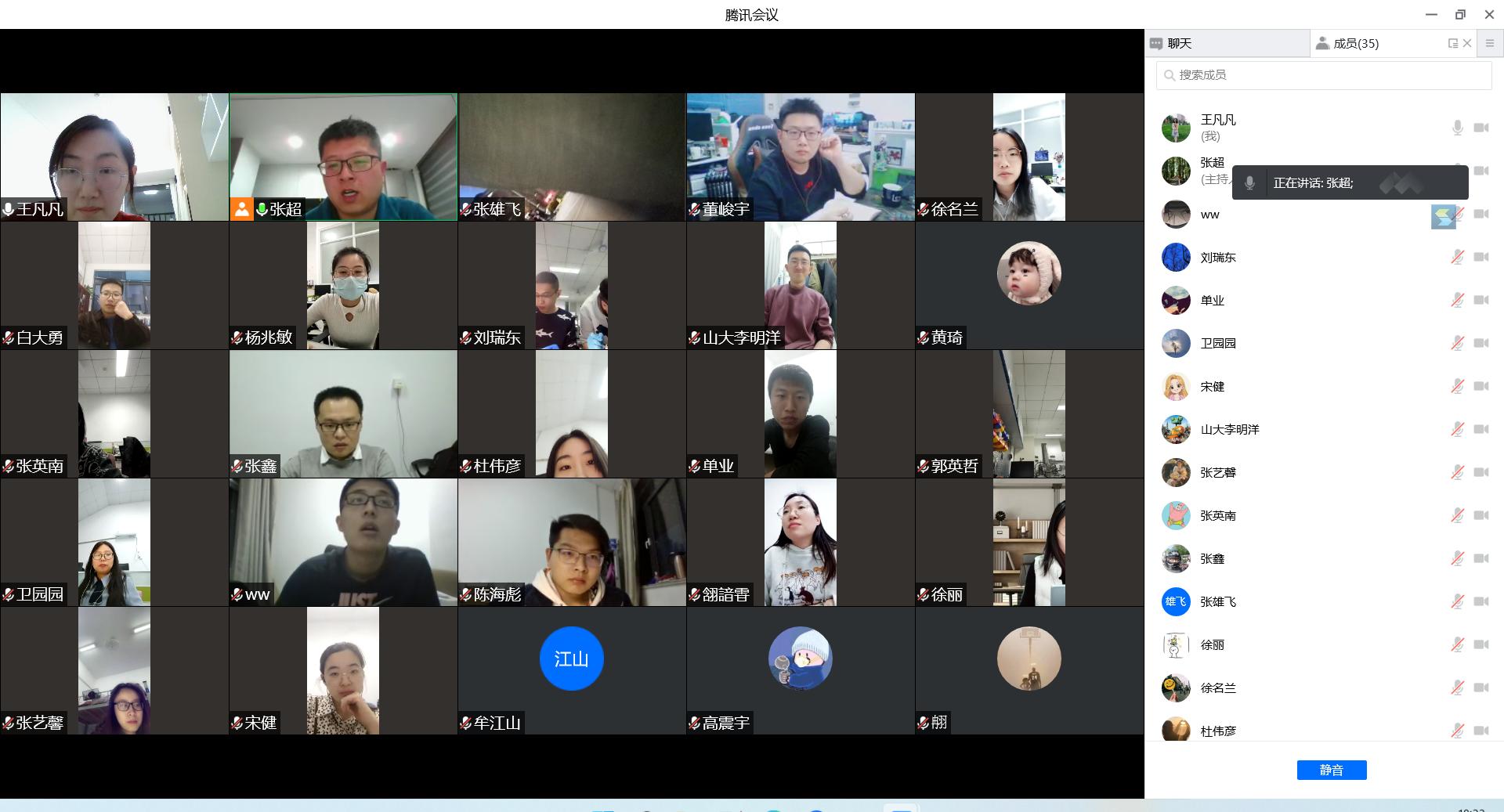
Task: Click the 江山 avatar in 牟江山's tile
Action: point(571,659)
